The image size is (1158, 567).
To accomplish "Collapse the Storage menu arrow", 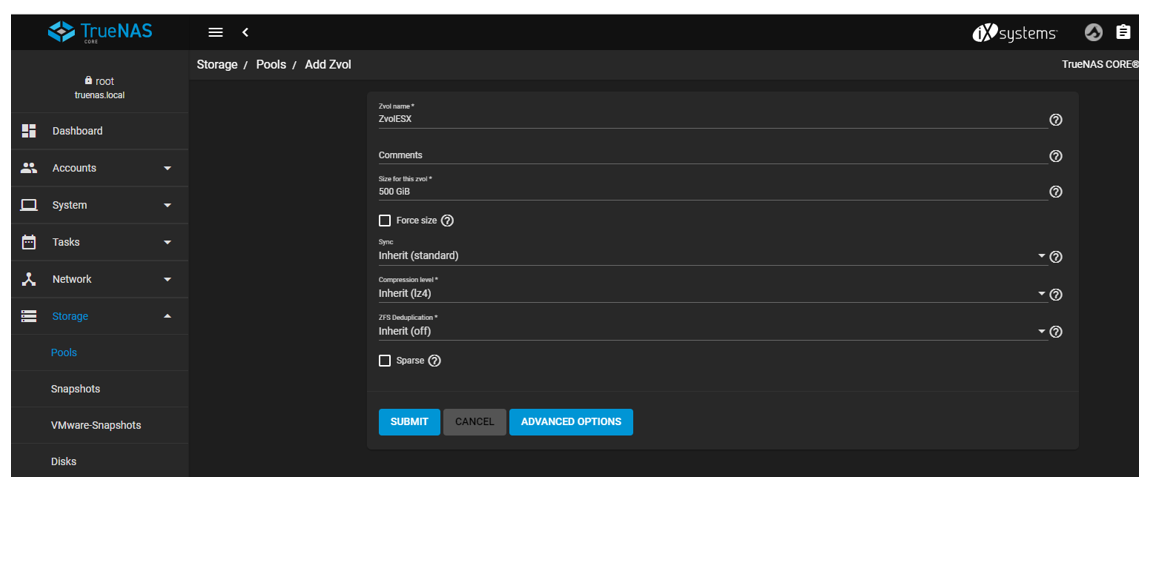I will click(x=168, y=316).
